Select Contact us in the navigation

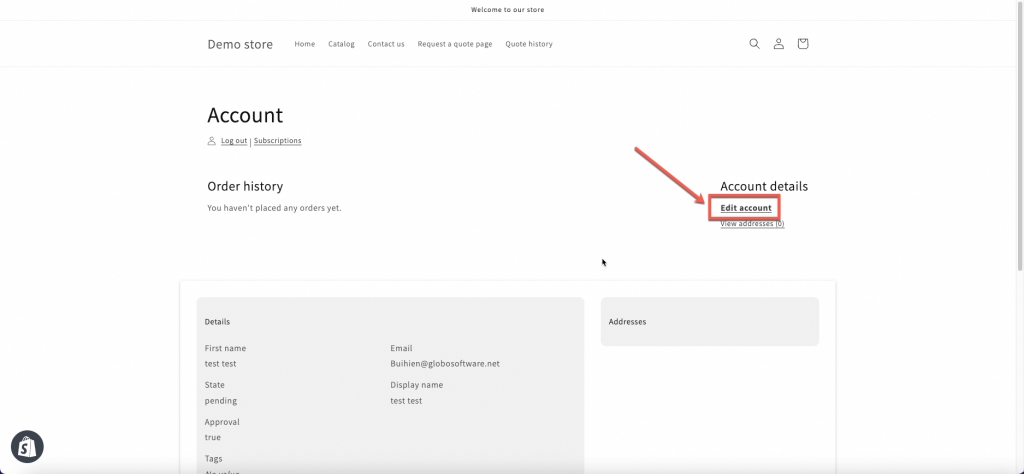[x=386, y=44]
